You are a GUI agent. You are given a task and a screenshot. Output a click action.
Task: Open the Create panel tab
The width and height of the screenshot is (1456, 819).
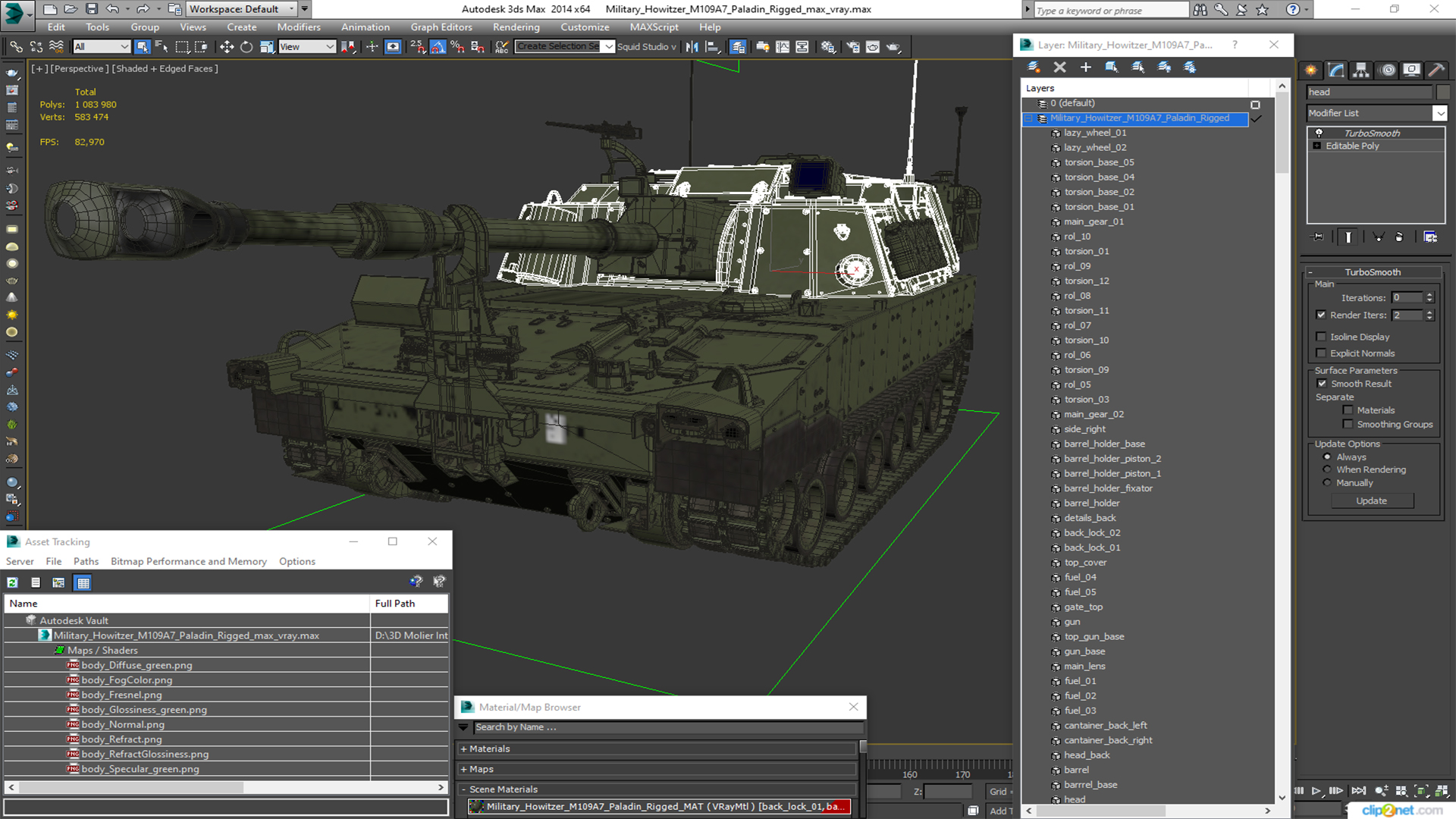(1311, 71)
